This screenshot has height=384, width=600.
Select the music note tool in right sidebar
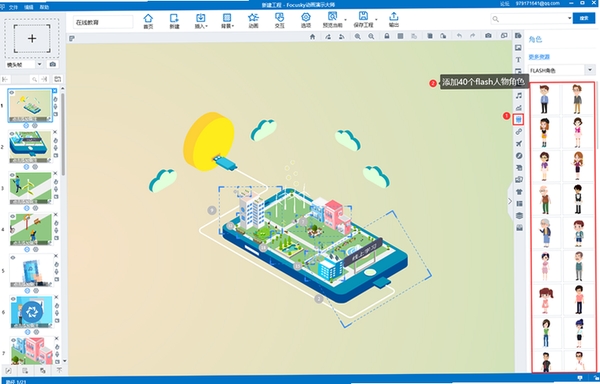519,96
